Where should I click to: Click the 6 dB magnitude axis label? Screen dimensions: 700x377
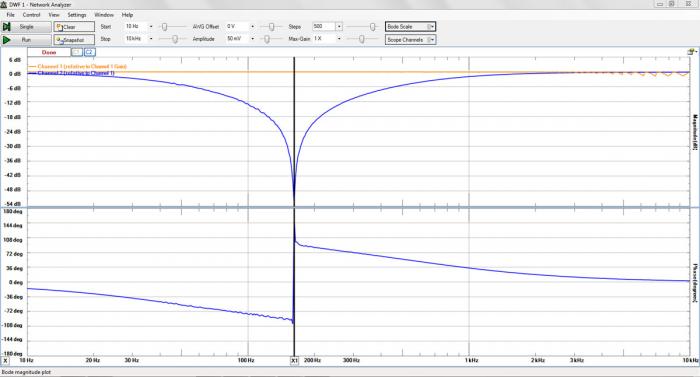click(x=15, y=59)
